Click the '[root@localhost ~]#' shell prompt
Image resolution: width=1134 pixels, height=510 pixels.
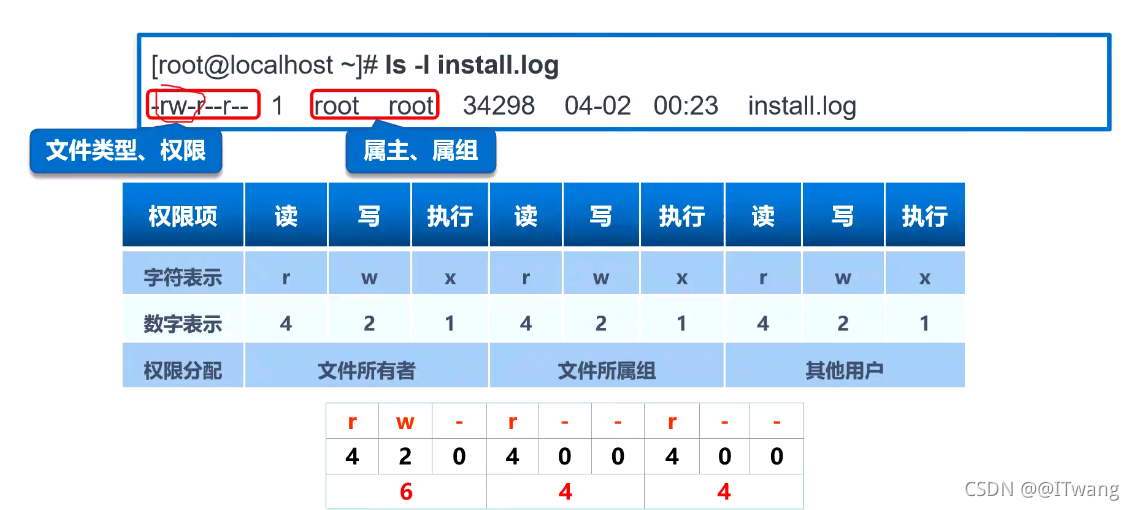point(265,66)
